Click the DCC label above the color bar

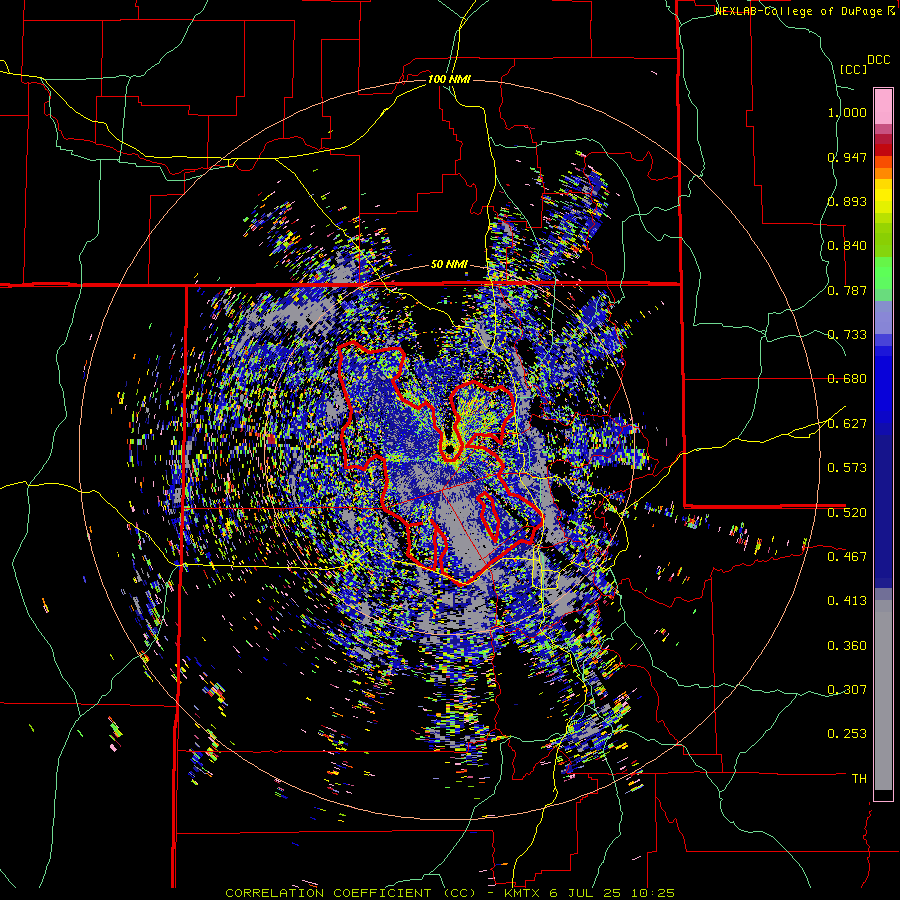[879, 60]
